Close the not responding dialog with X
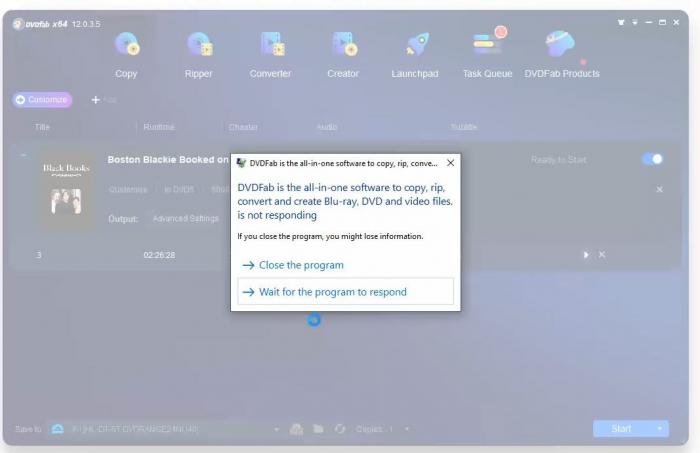 [450, 163]
